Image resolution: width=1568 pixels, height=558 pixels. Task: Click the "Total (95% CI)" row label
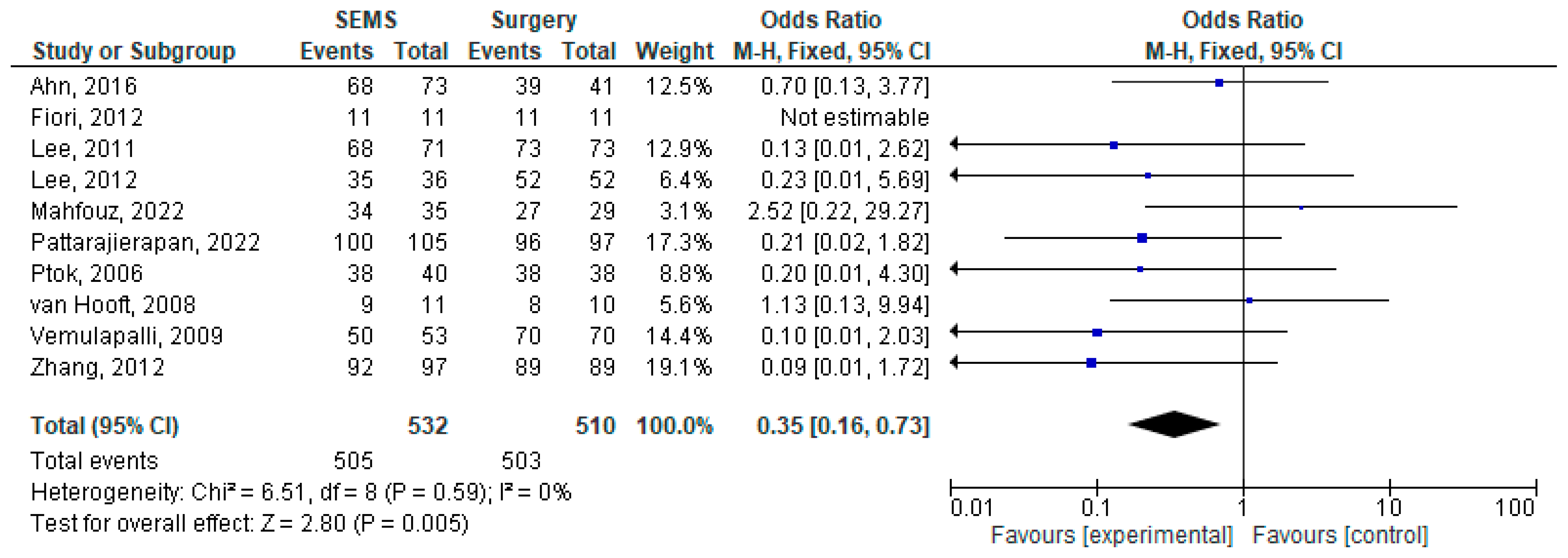point(104,426)
